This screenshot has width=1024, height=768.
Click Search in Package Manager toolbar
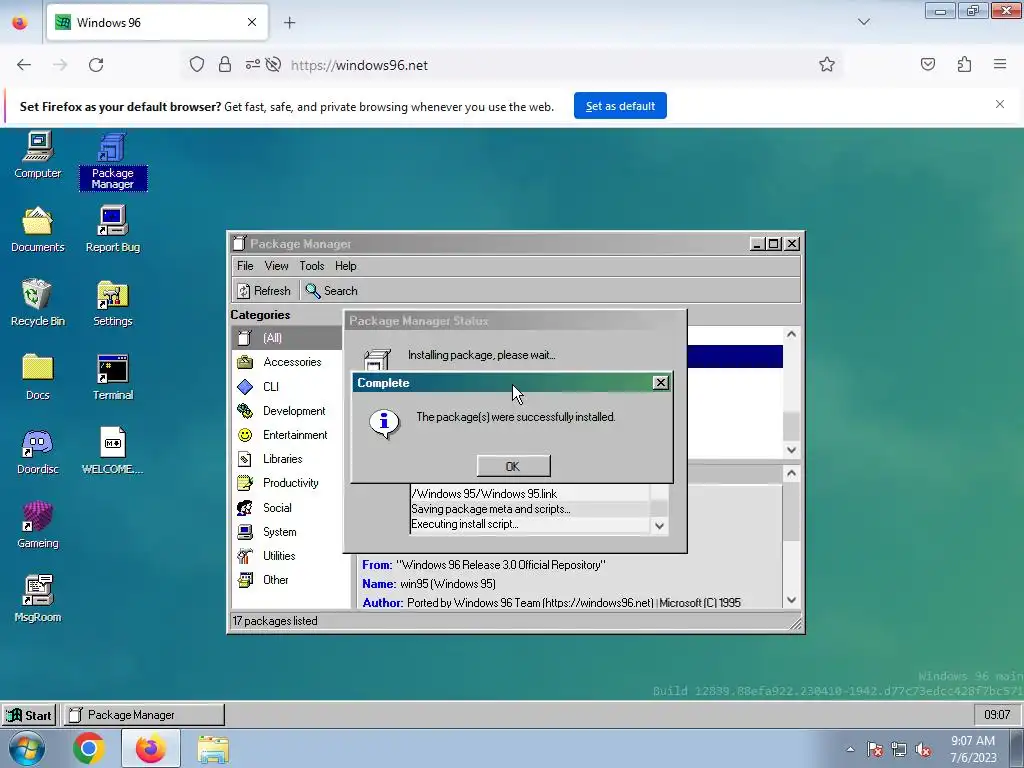[332, 291]
